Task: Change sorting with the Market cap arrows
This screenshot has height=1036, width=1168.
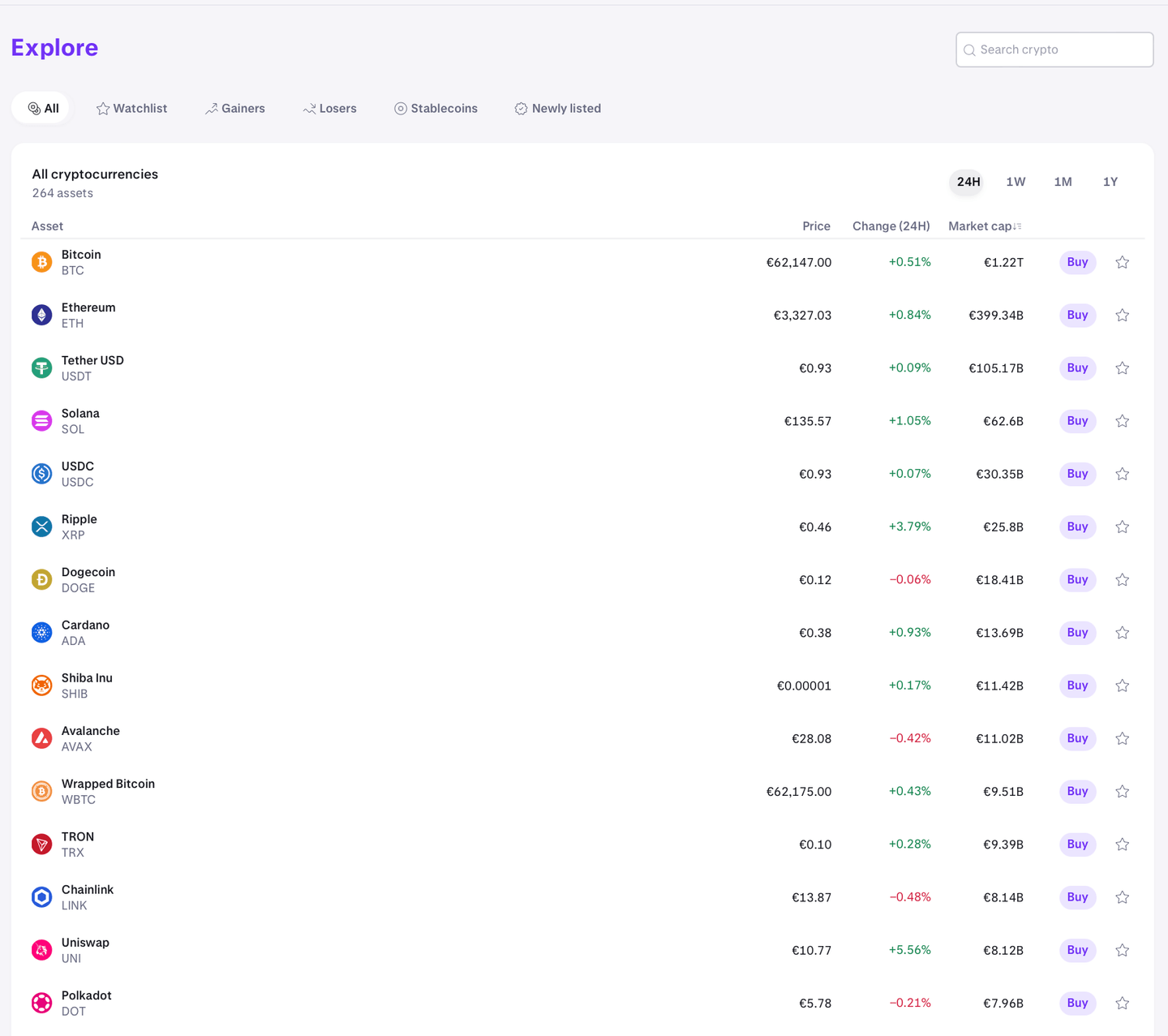Action: [x=1018, y=226]
